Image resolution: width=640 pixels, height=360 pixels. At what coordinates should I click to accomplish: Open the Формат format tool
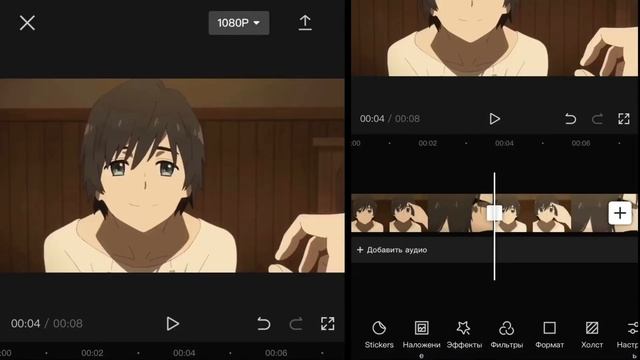point(549,335)
